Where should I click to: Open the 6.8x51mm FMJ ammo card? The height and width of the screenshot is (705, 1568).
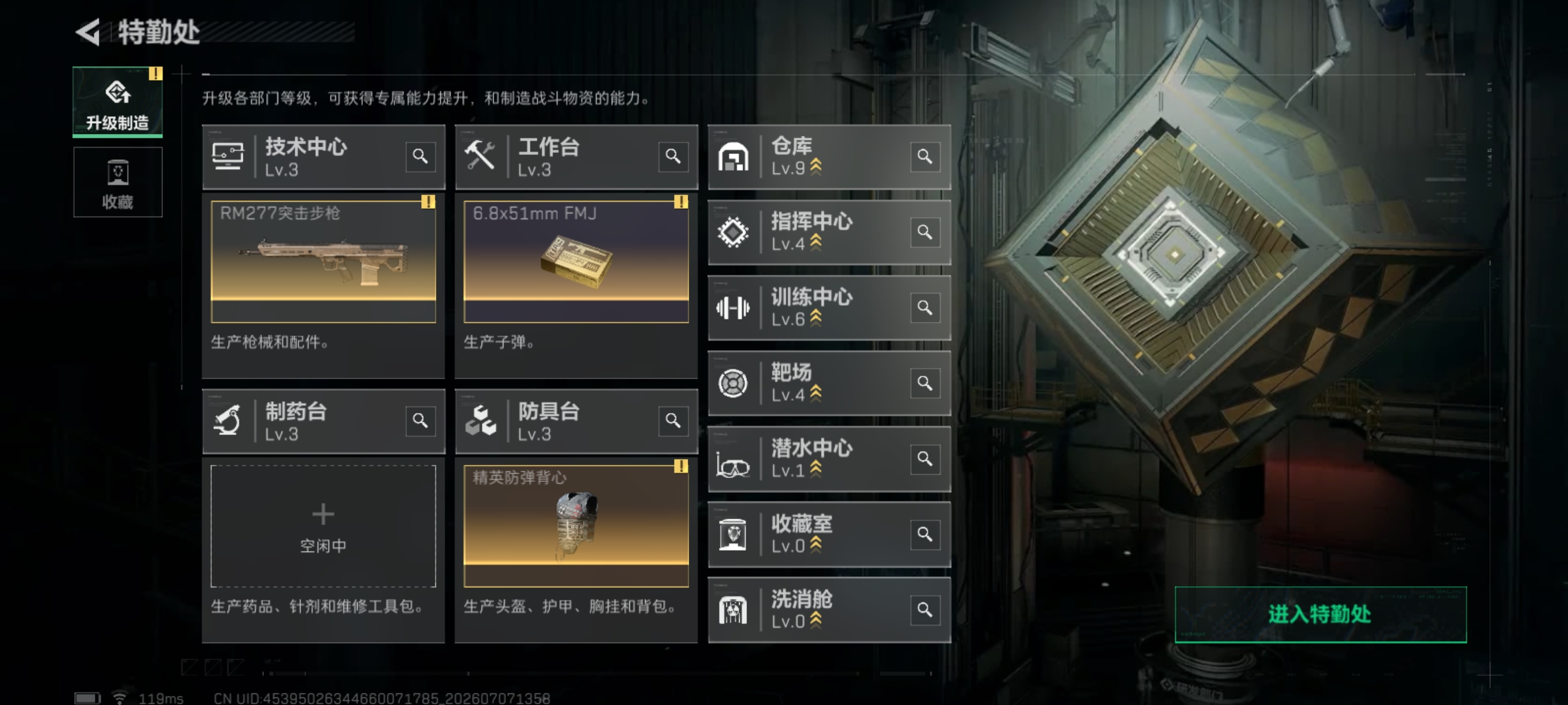click(576, 261)
